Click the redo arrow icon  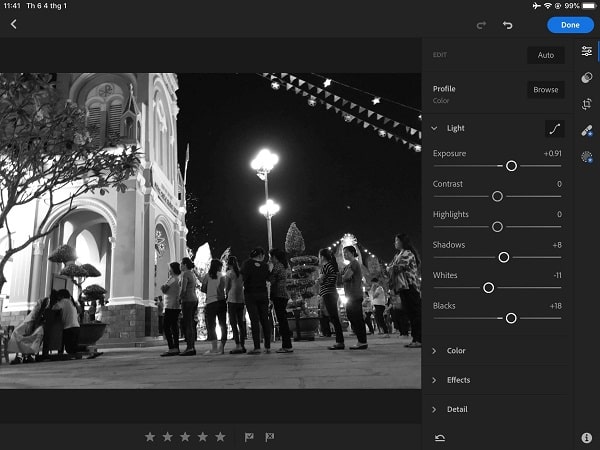(x=481, y=25)
